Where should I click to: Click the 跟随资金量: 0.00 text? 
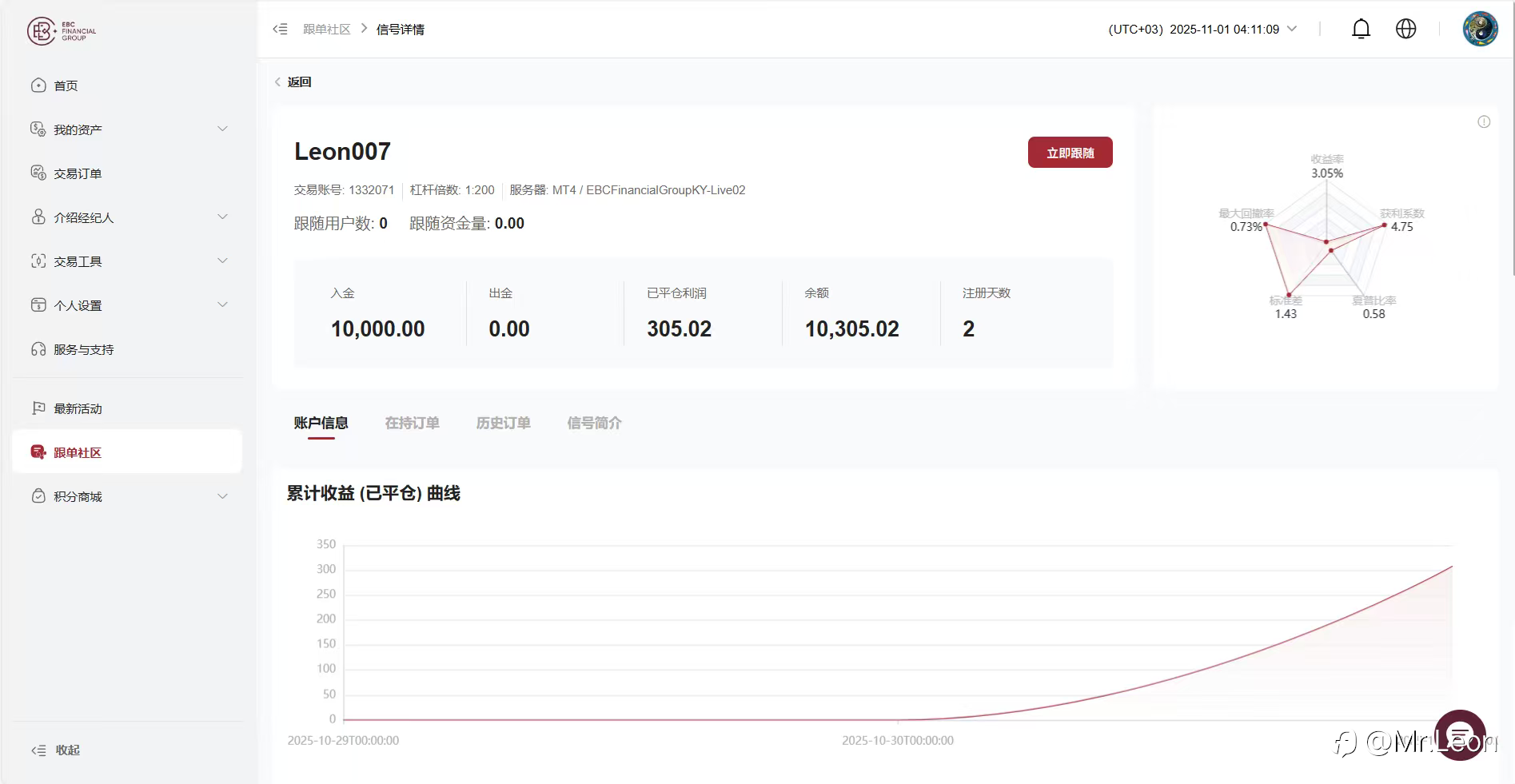(x=467, y=224)
